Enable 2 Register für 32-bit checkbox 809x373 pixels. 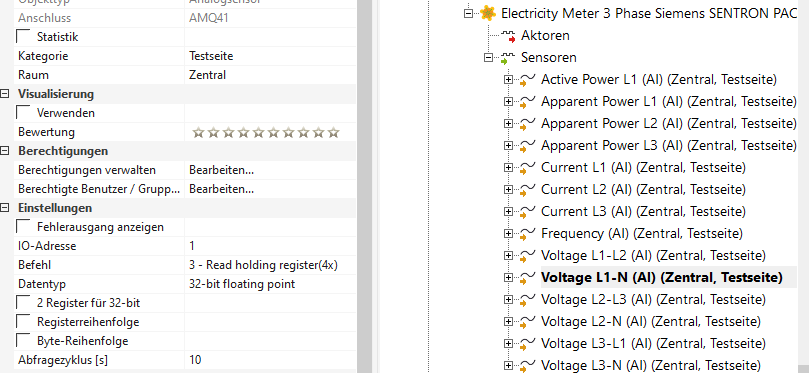click(x=23, y=303)
